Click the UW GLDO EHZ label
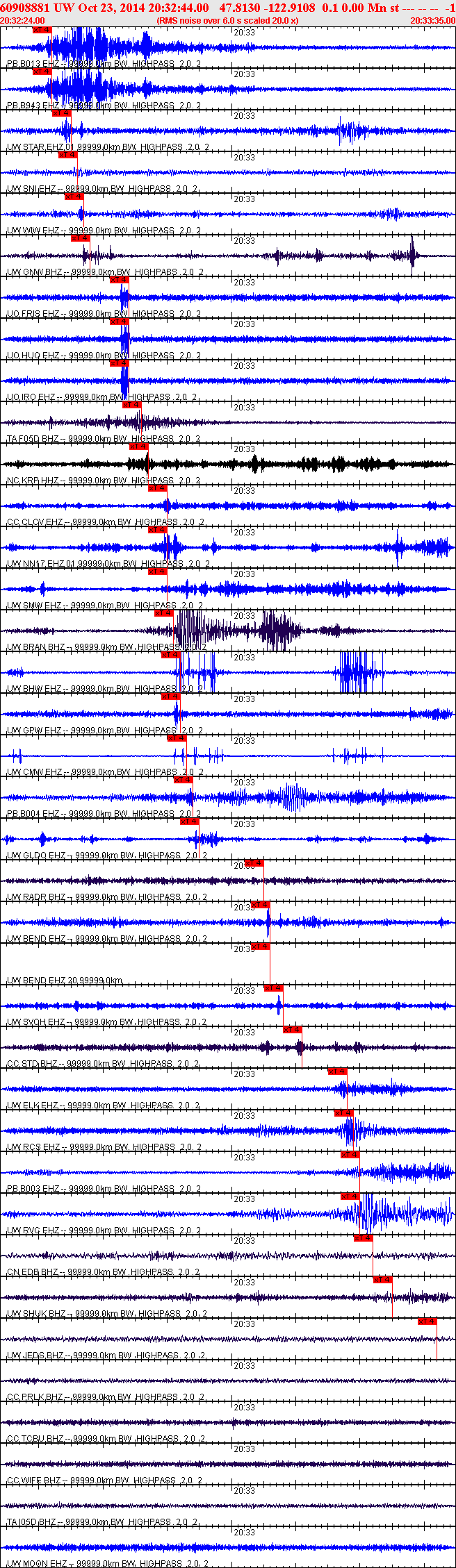 pos(107,856)
